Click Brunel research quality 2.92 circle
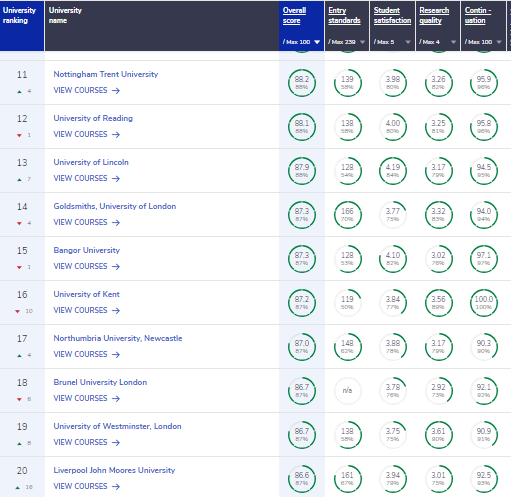Viewport: 511px width, 497px height. [x=438, y=391]
